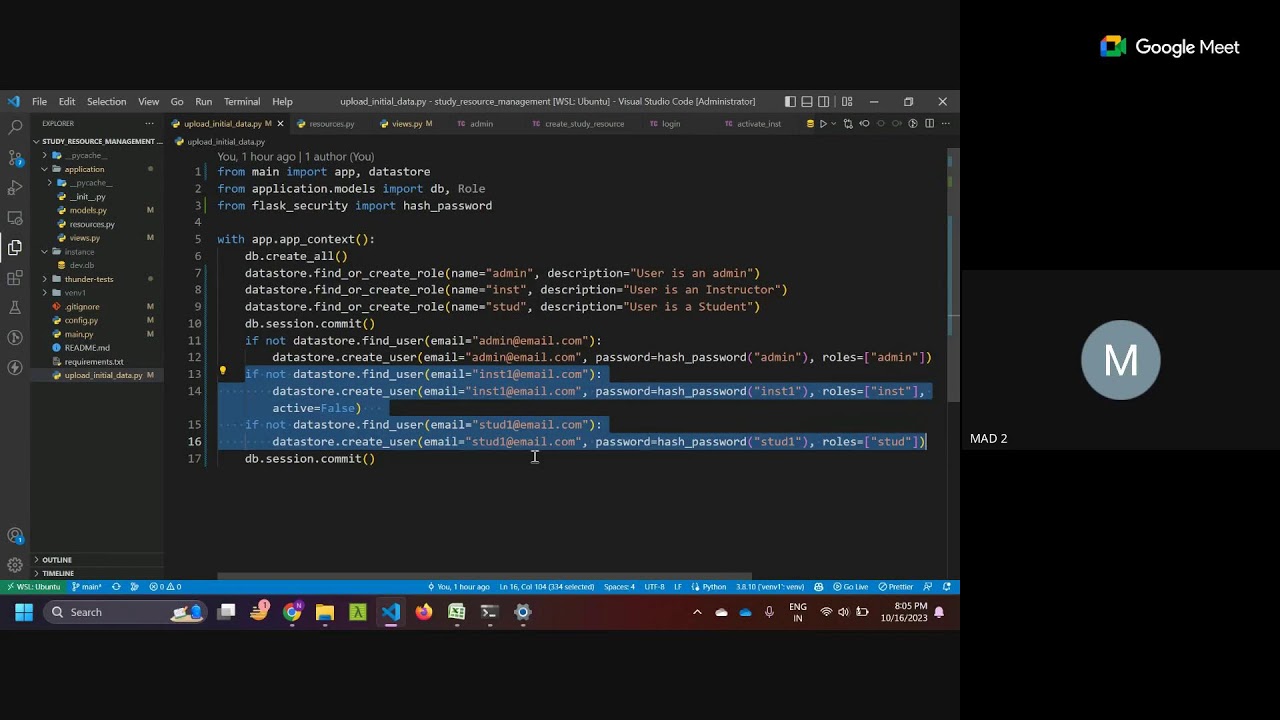The height and width of the screenshot is (720, 1280).
Task: Close the upload_initial_data.py tab
Action: pos(280,124)
